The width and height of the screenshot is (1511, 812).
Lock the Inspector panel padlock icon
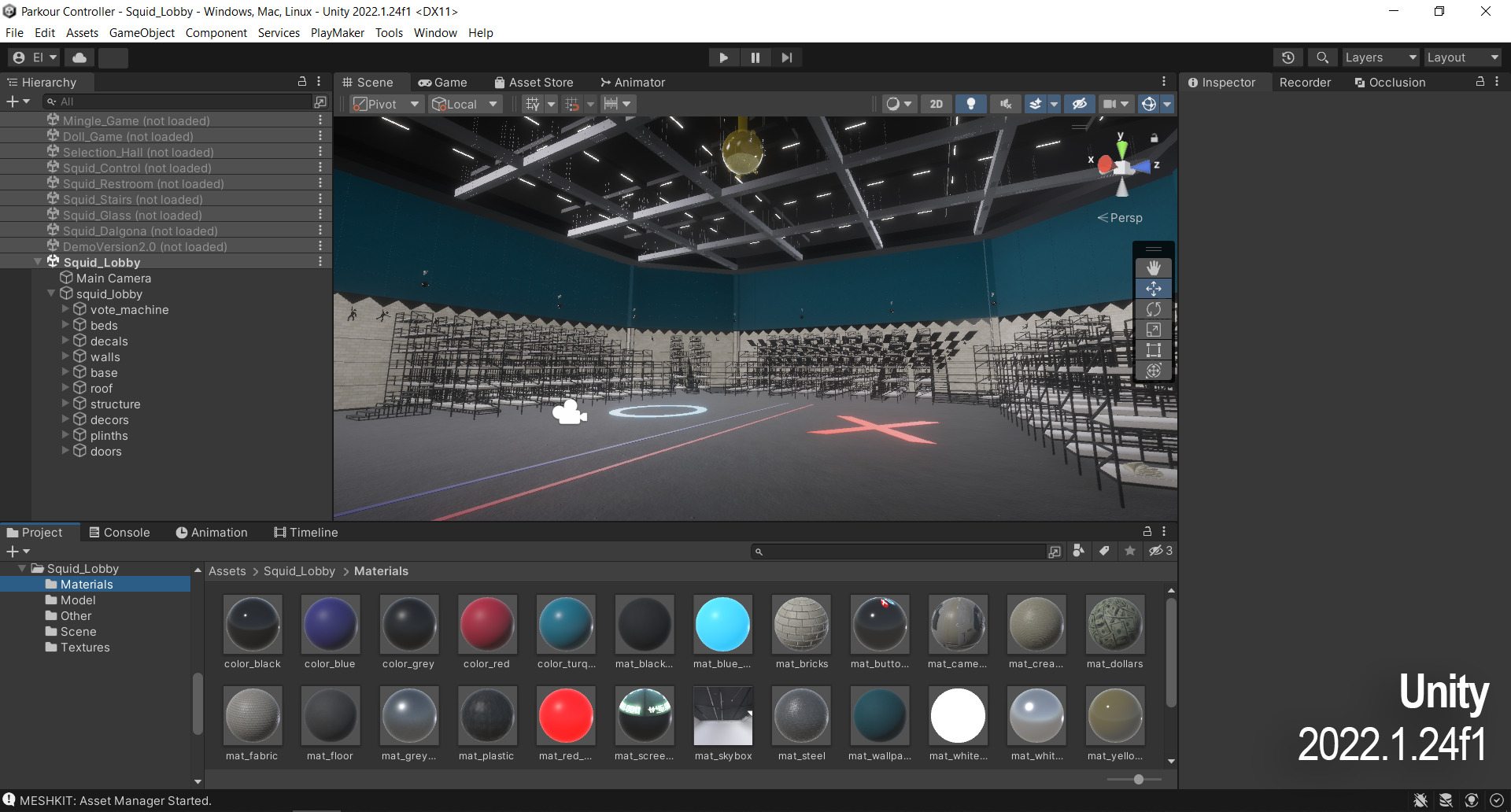point(1480,82)
